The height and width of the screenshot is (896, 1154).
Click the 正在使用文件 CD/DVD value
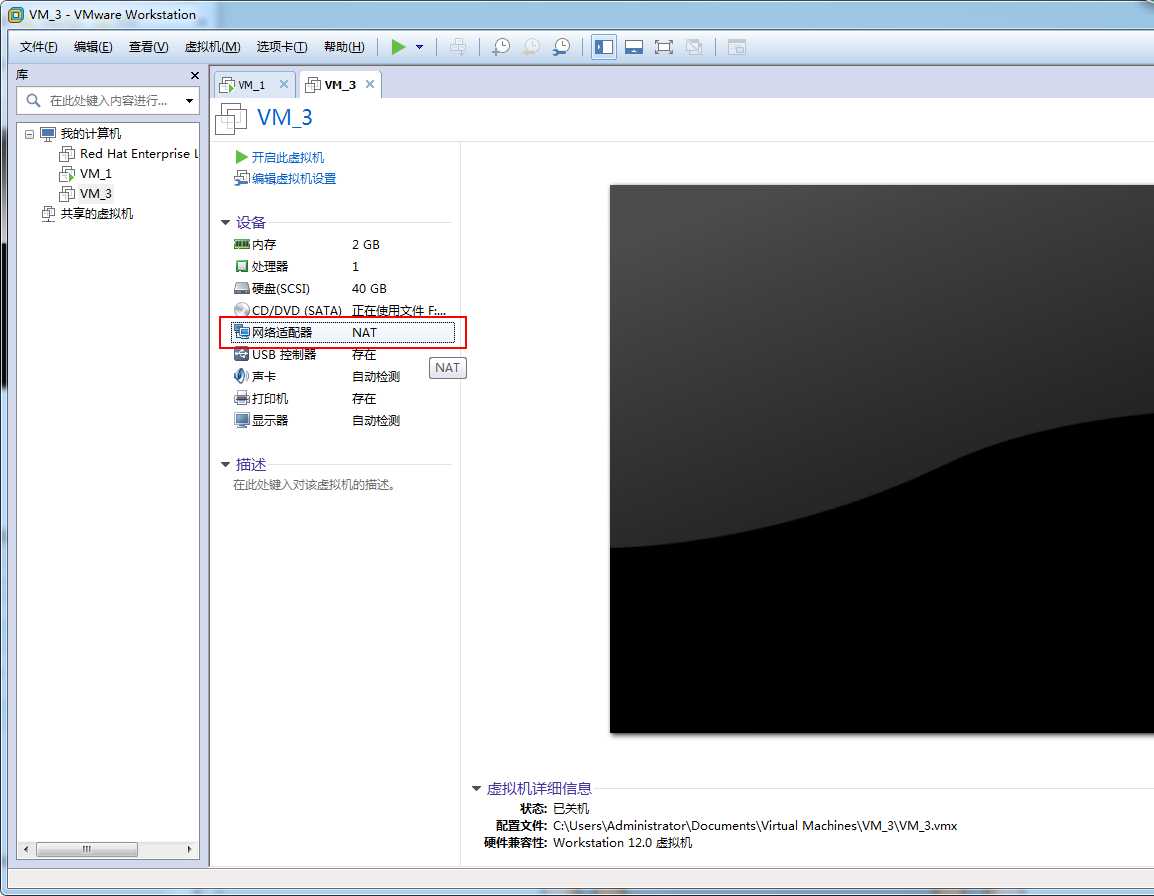point(398,311)
